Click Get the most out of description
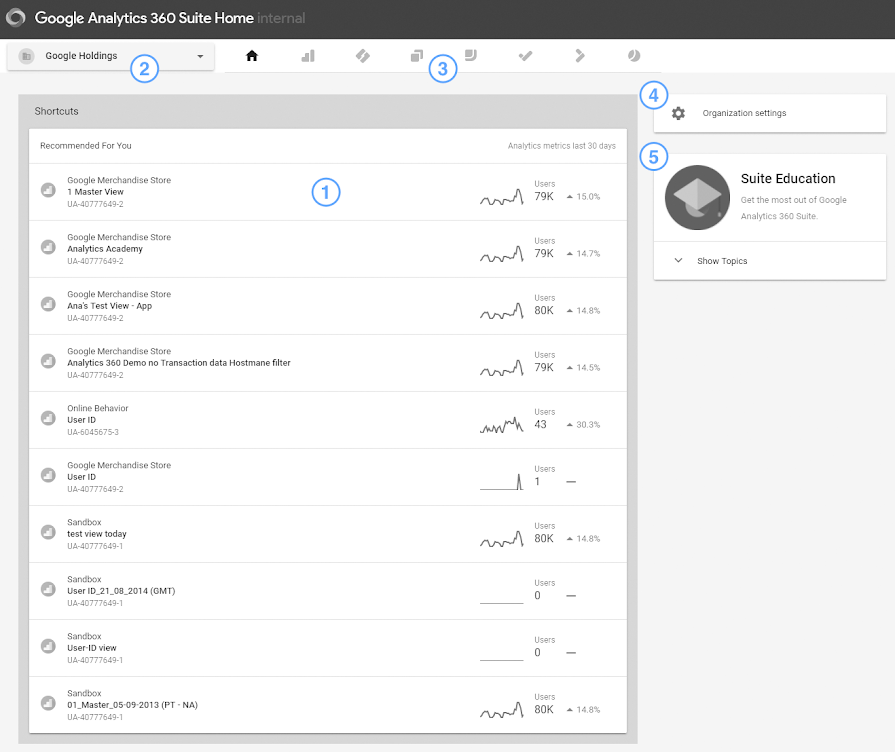The width and height of the screenshot is (895, 752). coord(793,208)
